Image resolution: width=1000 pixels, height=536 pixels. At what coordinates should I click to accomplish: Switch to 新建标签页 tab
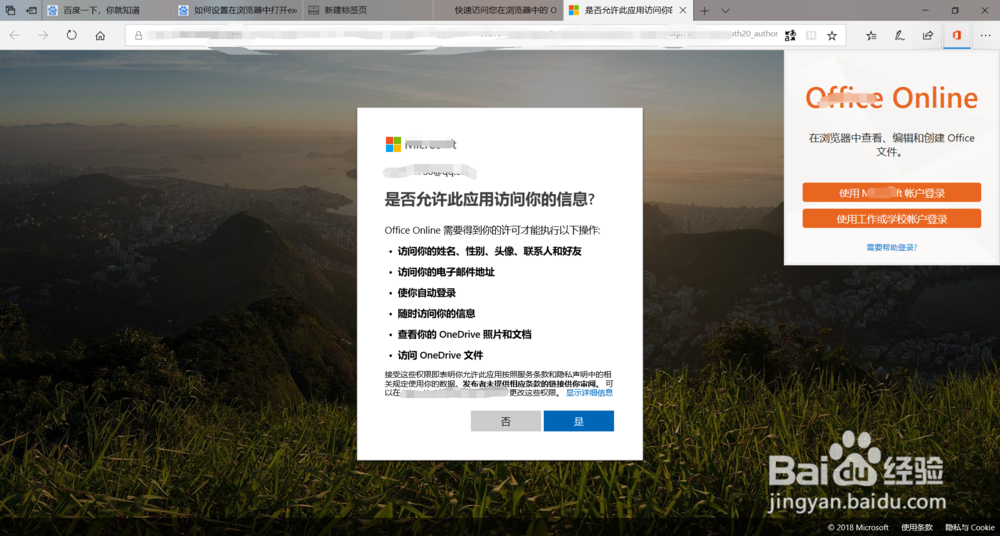pos(368,10)
